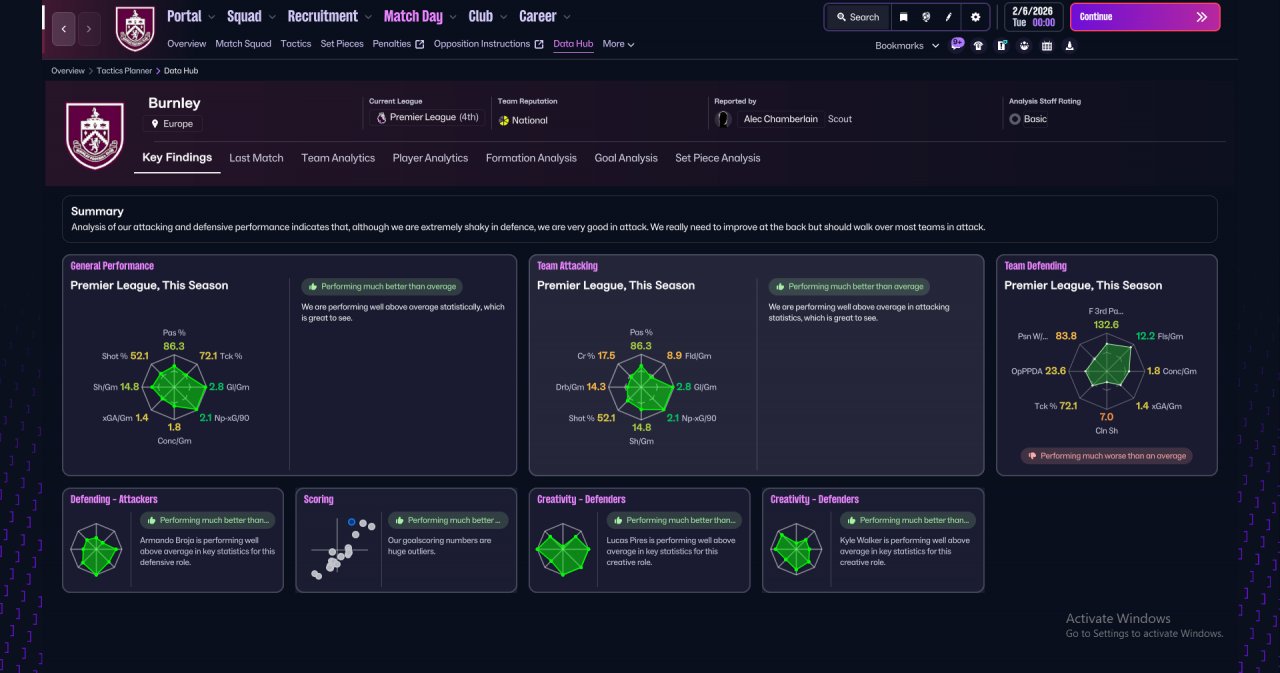Open the Set Pieces sub-menu item
The height and width of the screenshot is (673, 1280).
tap(342, 44)
